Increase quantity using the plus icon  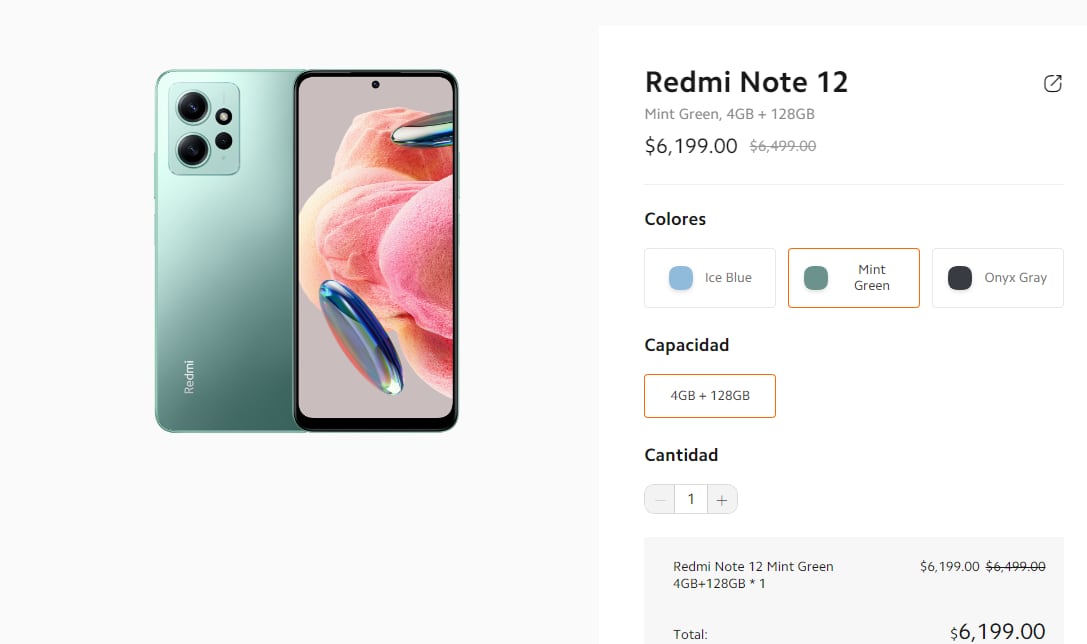(x=722, y=498)
